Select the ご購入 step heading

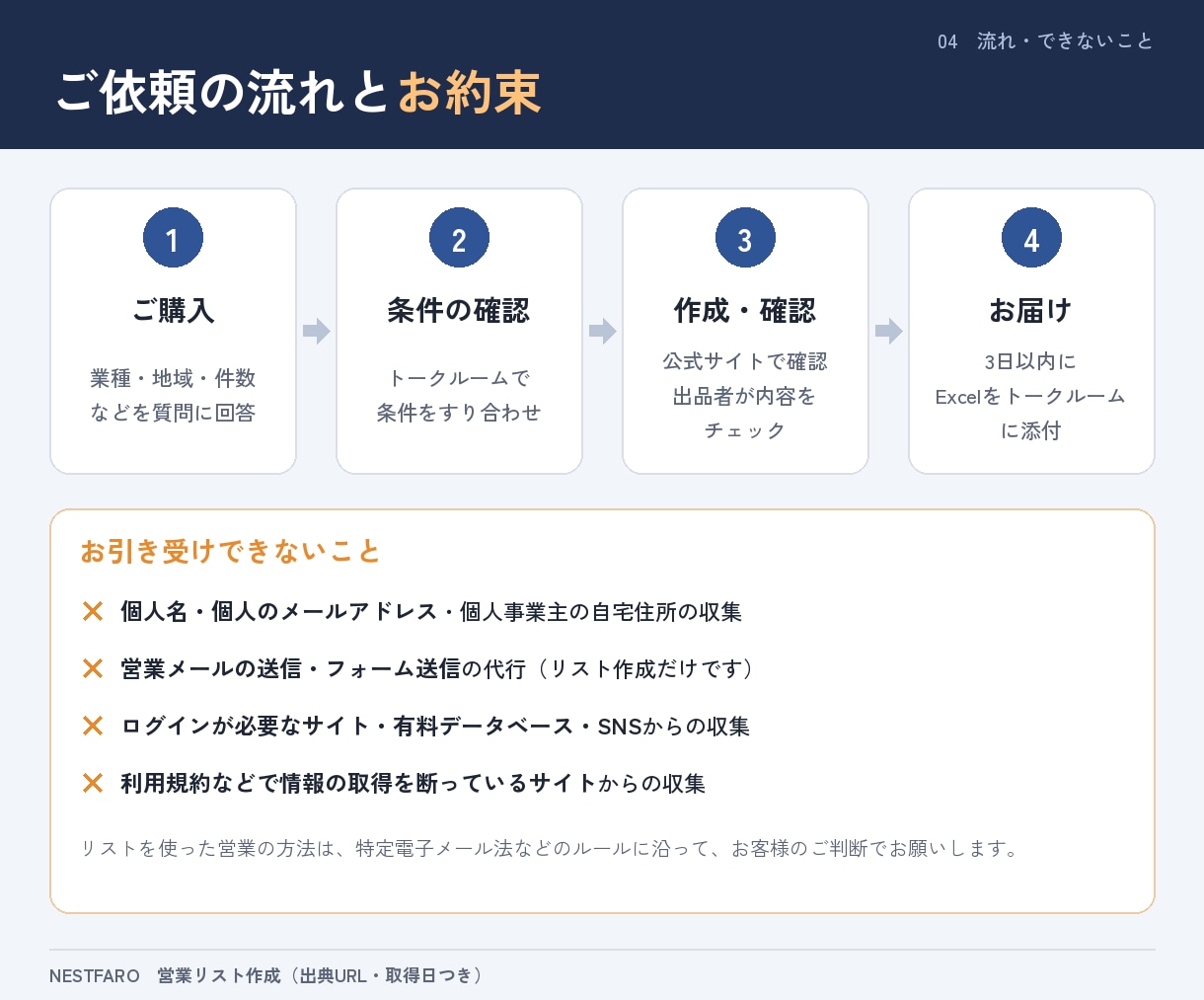point(173,311)
